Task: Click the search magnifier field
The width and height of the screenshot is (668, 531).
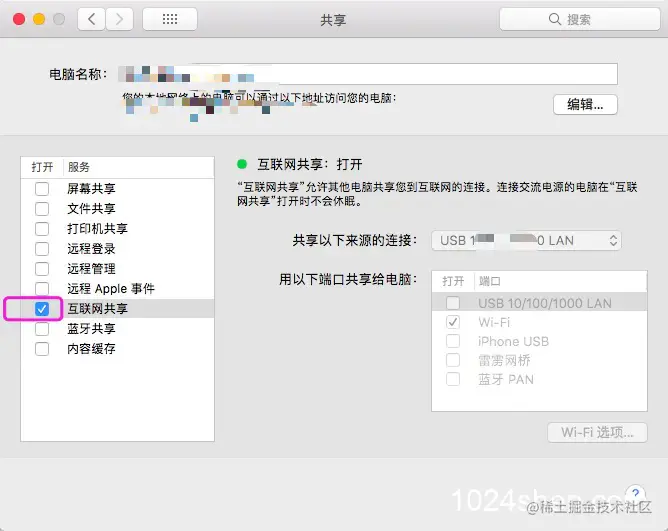Action: pyautogui.click(x=579, y=19)
